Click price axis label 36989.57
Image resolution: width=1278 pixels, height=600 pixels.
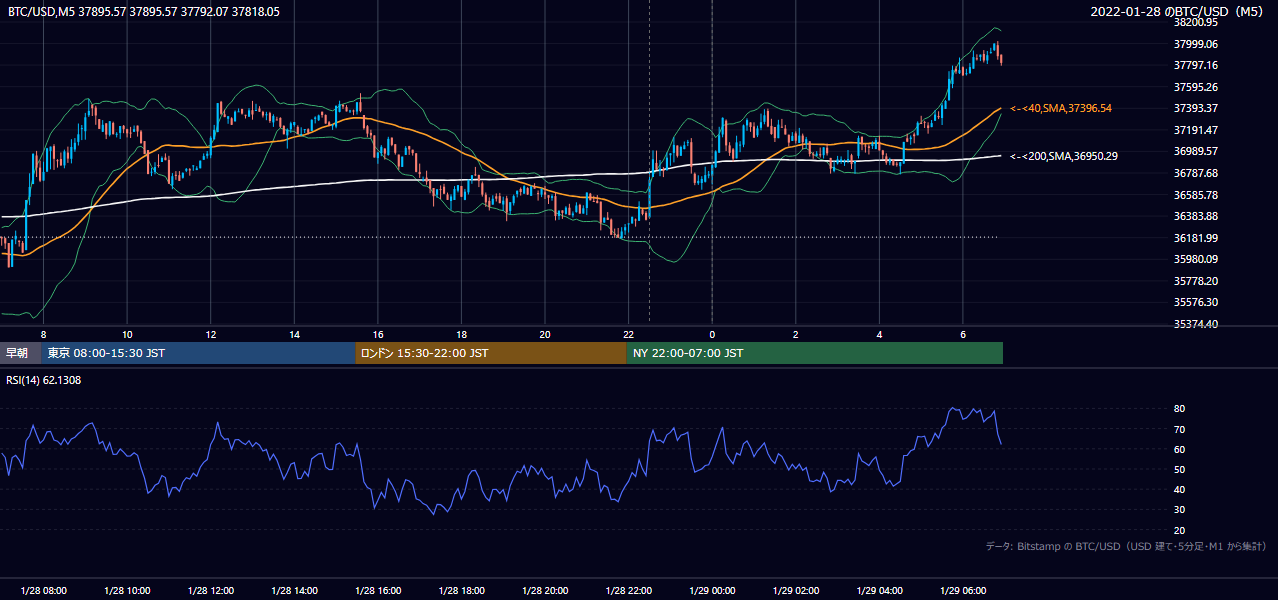tap(1196, 151)
